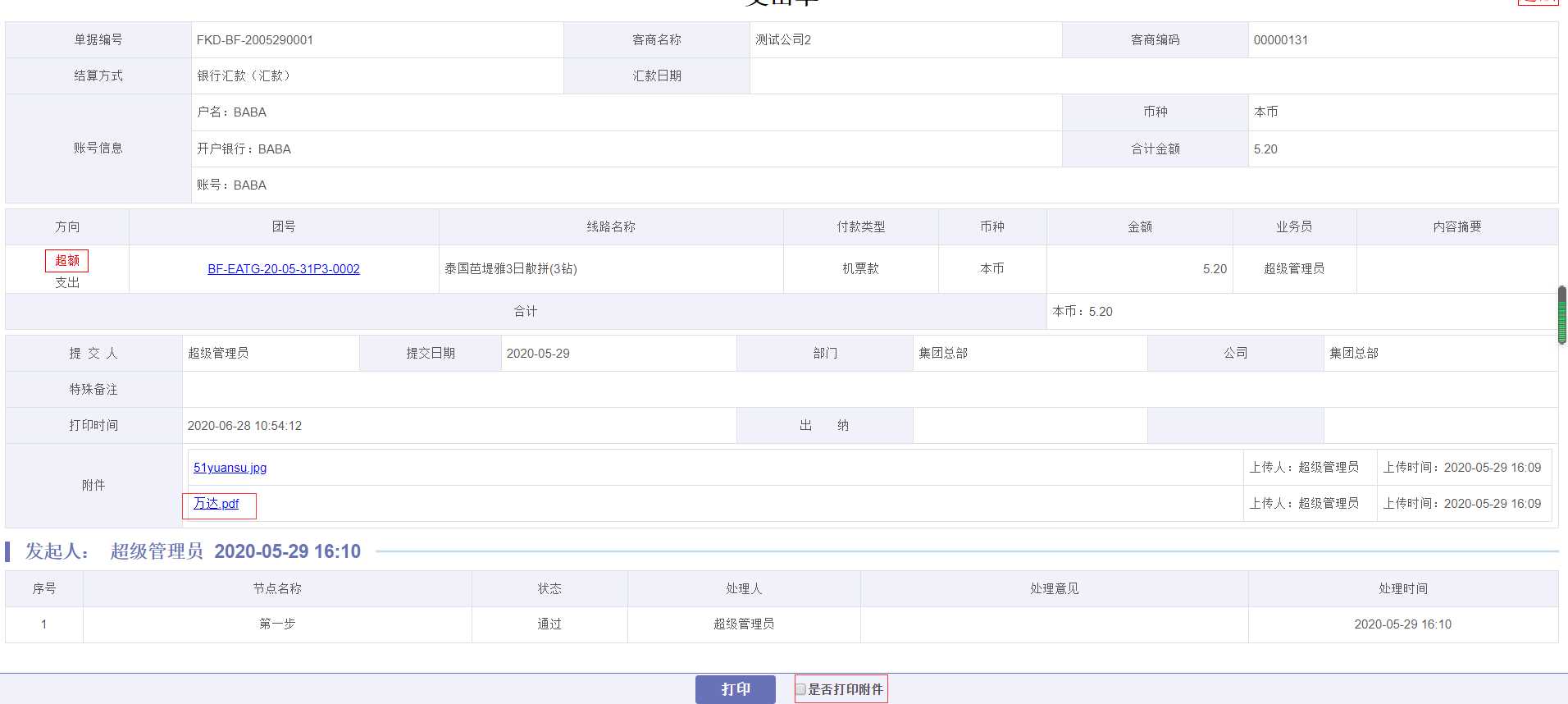Click the 付款类型 column header
The image size is (1568, 704).
[861, 227]
